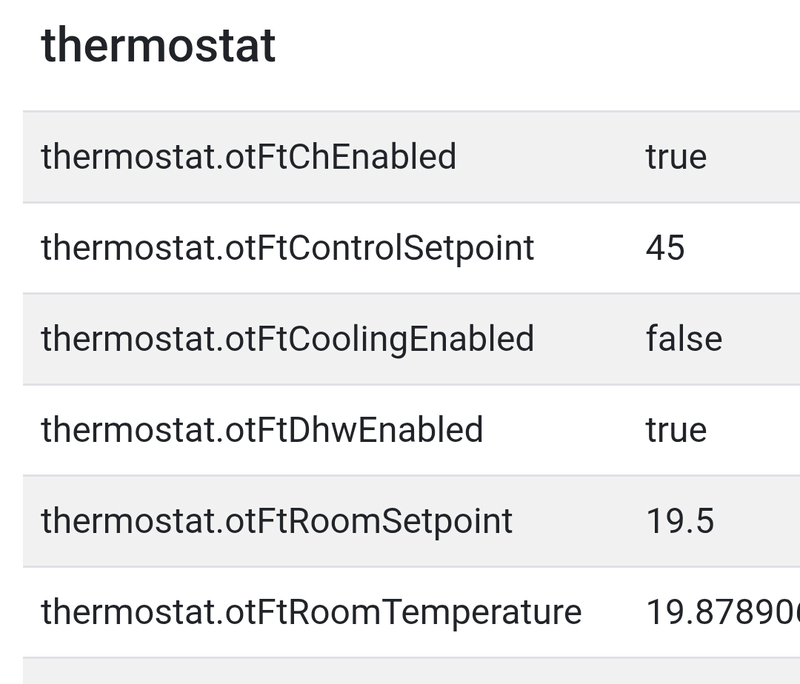The height and width of the screenshot is (684, 800).
Task: Highlight the otFtControlSetpoint table row
Action: pos(590,248)
